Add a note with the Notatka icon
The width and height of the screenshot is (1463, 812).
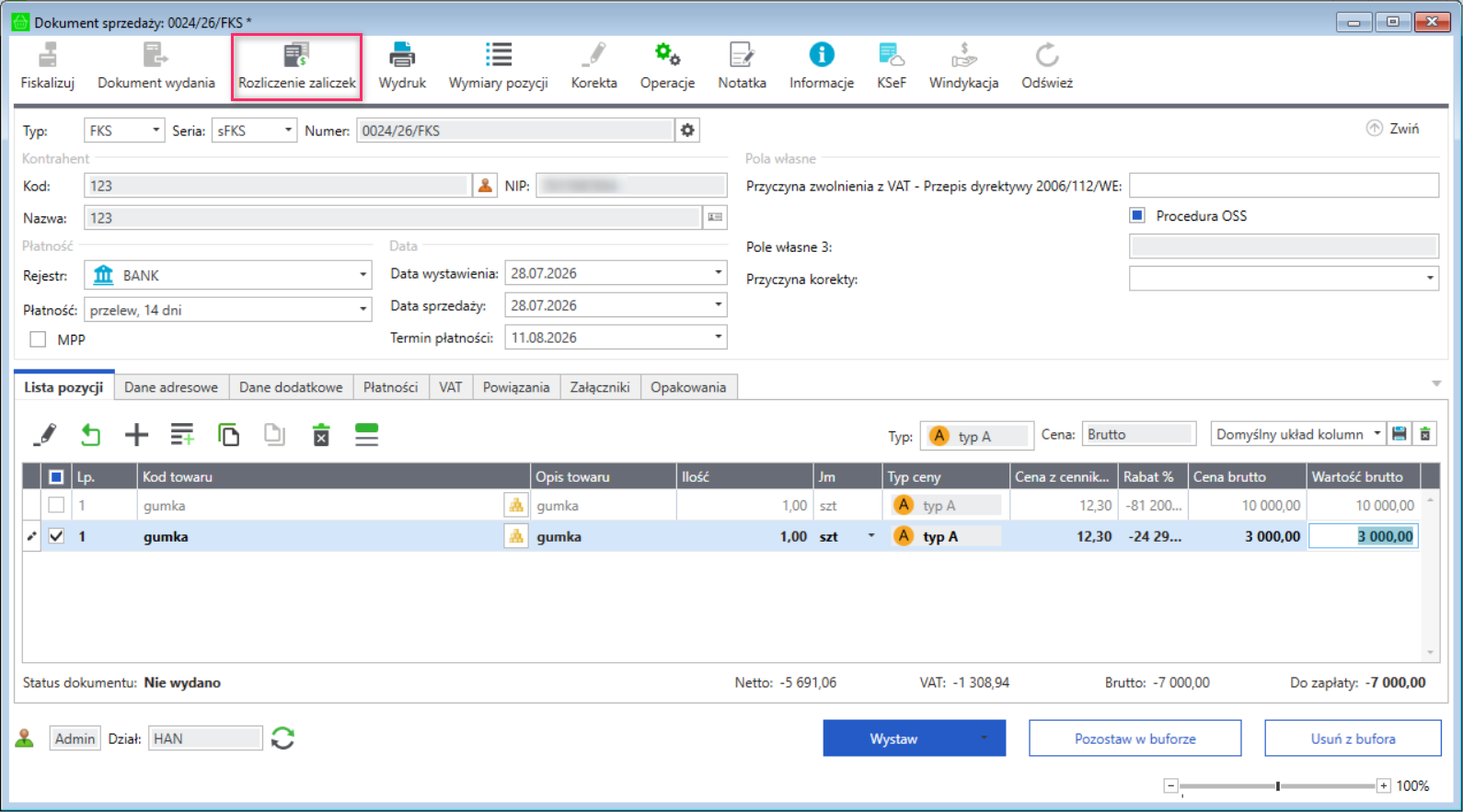742,55
